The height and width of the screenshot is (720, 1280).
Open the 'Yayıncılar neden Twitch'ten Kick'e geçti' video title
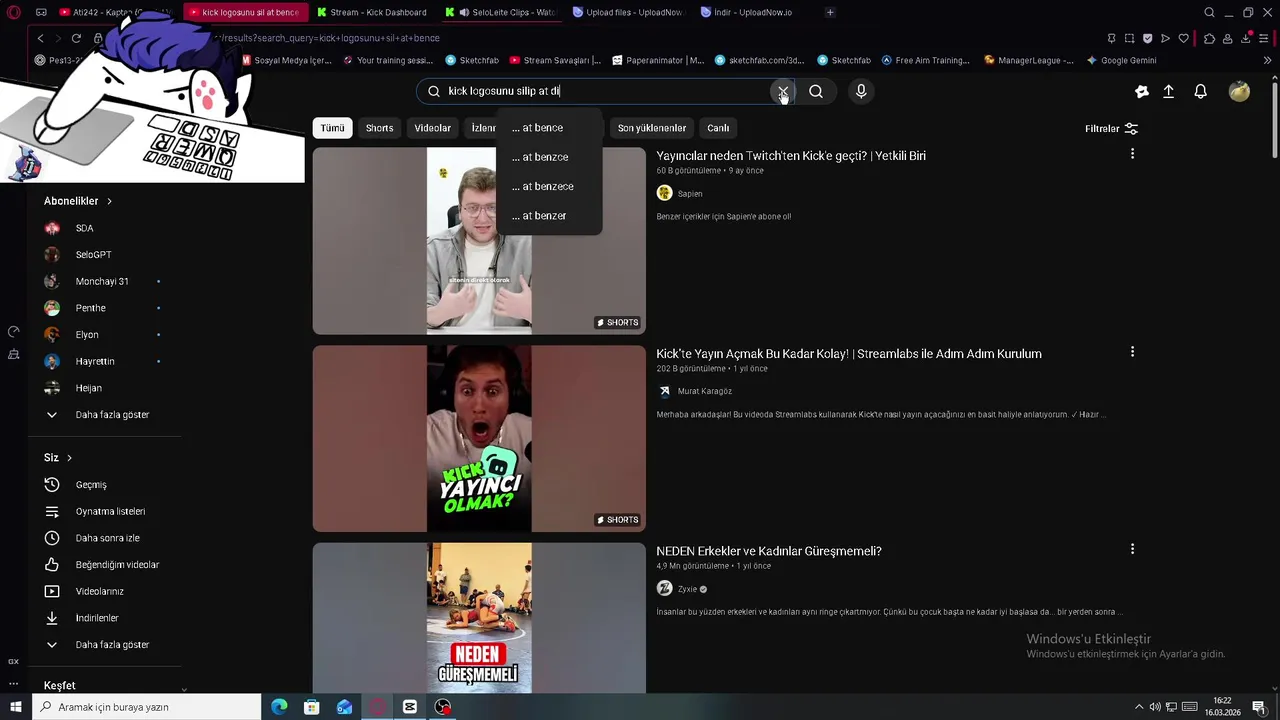click(x=791, y=156)
